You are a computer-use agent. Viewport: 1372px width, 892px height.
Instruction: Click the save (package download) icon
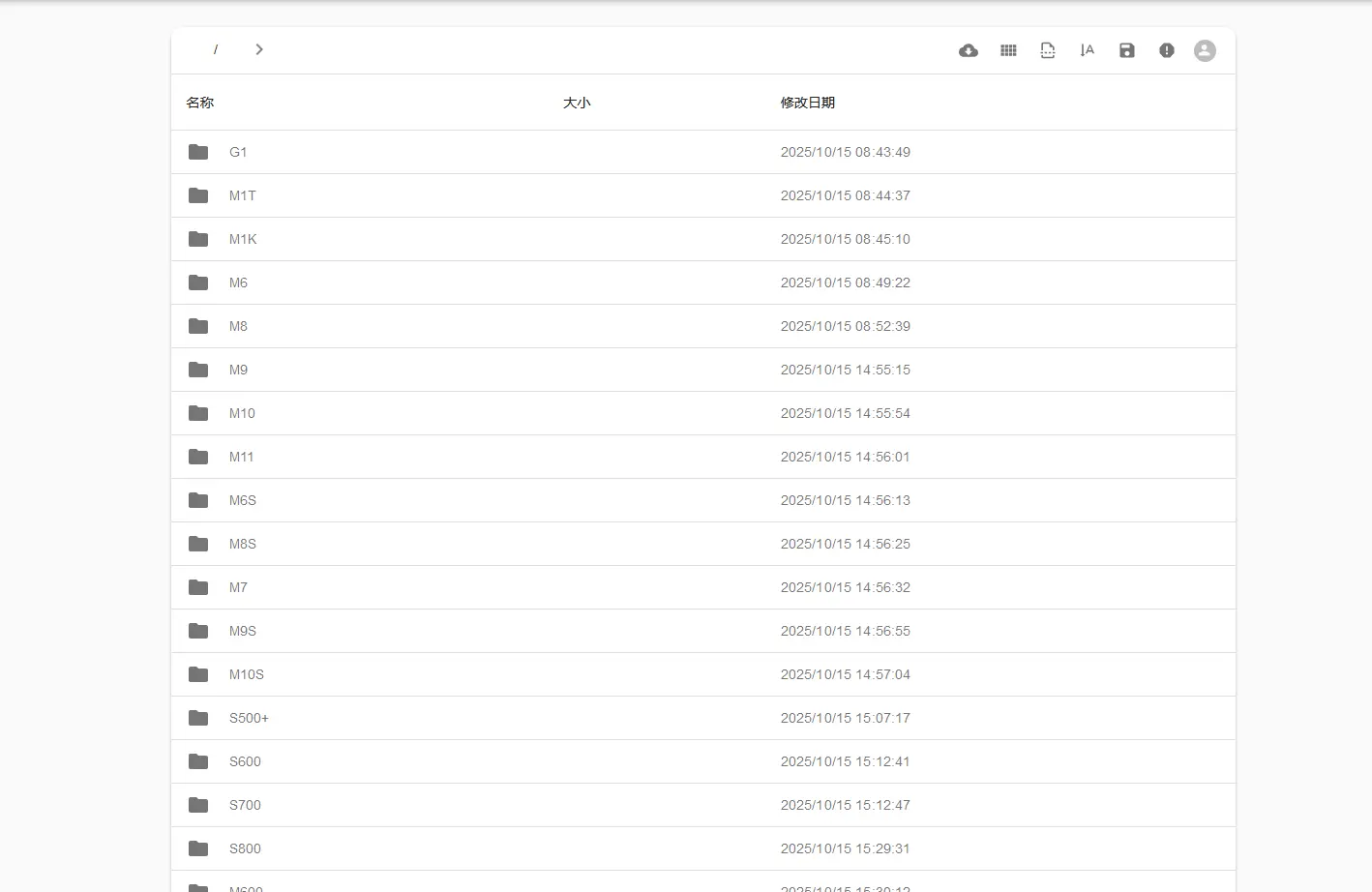click(x=1126, y=49)
